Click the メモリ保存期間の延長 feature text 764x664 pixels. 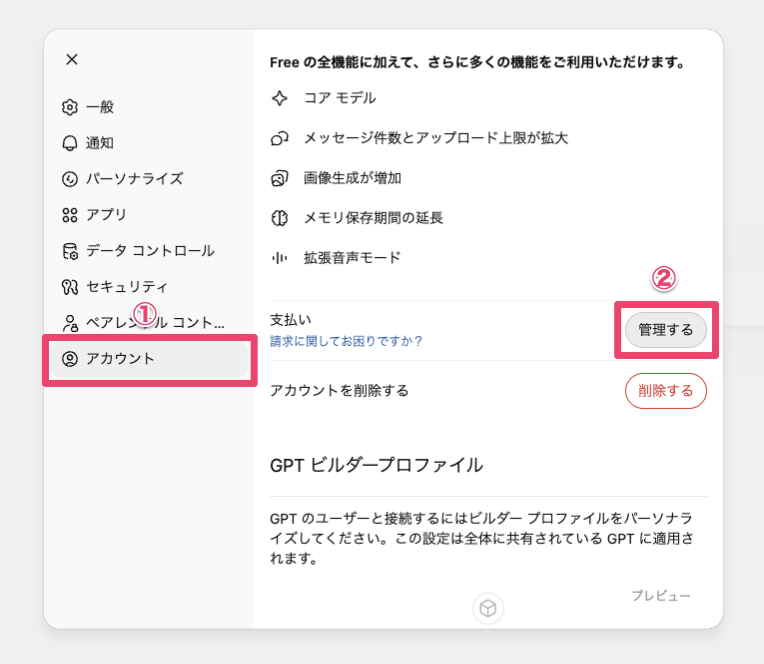coord(373,218)
